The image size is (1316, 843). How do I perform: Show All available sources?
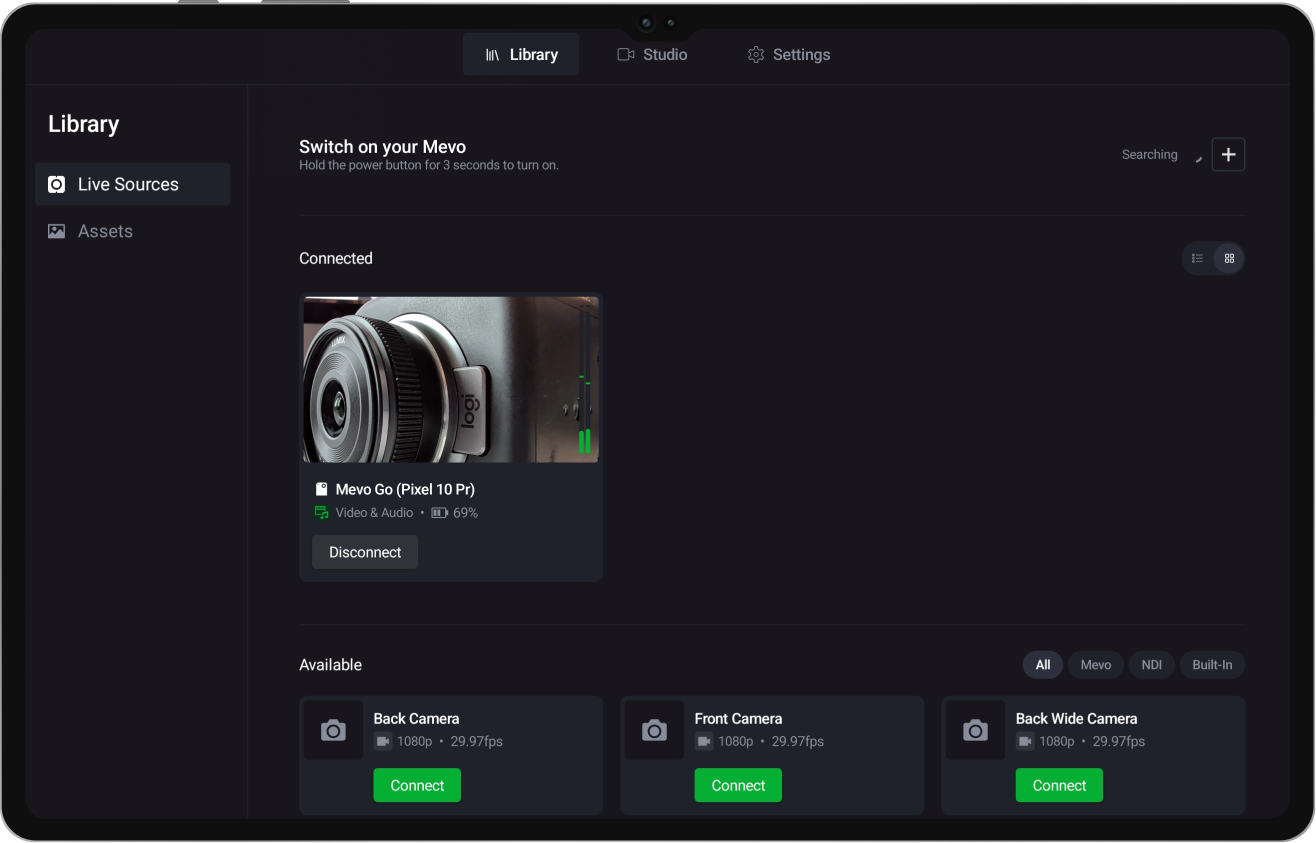pos(1043,665)
